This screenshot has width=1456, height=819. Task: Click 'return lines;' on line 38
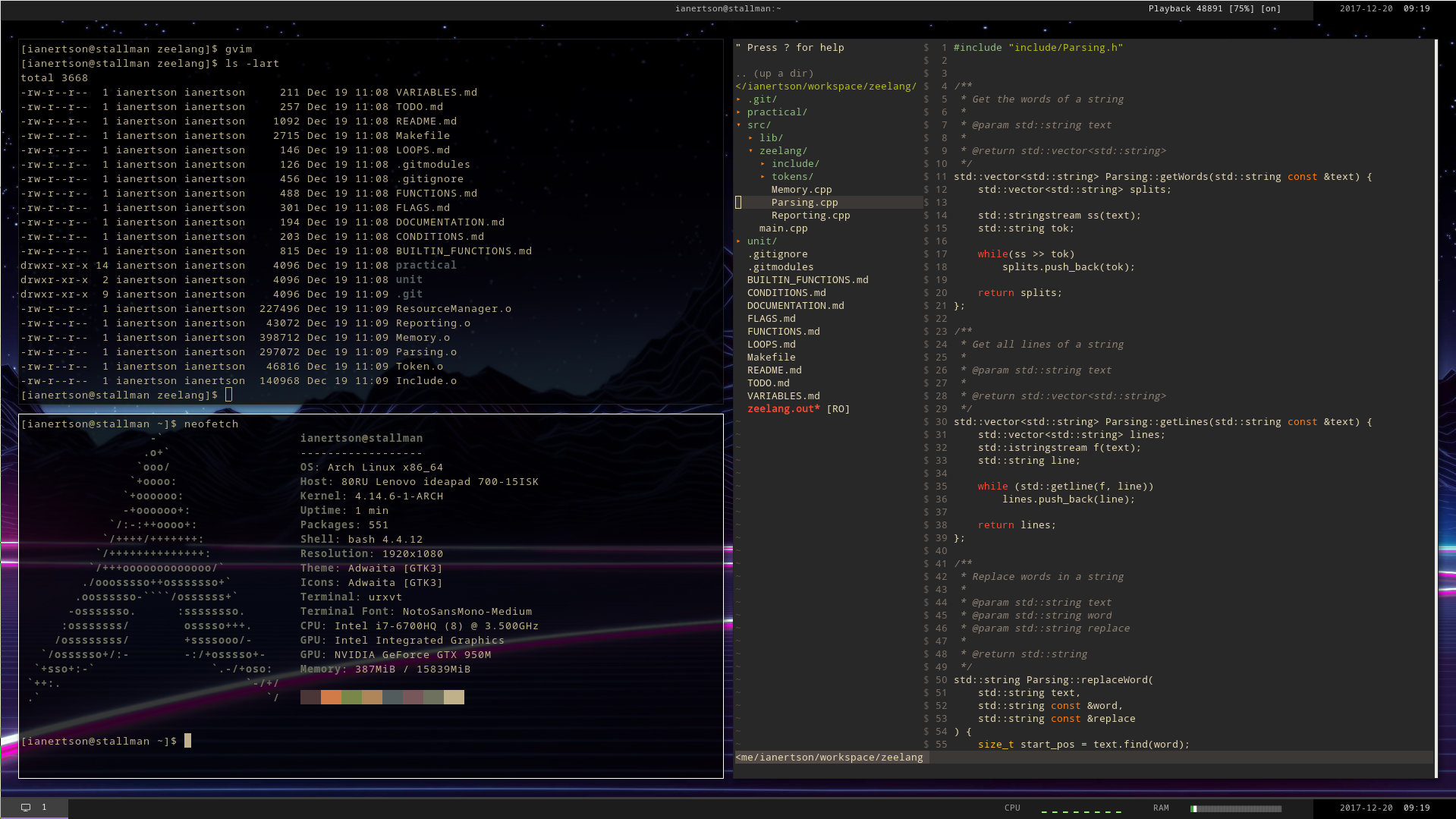[1017, 525]
